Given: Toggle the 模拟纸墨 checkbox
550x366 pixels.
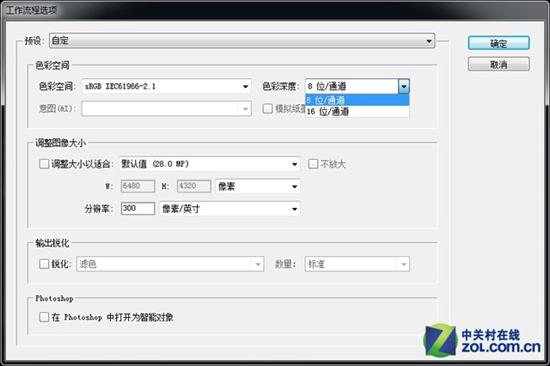Looking at the screenshot, I should point(267,109).
